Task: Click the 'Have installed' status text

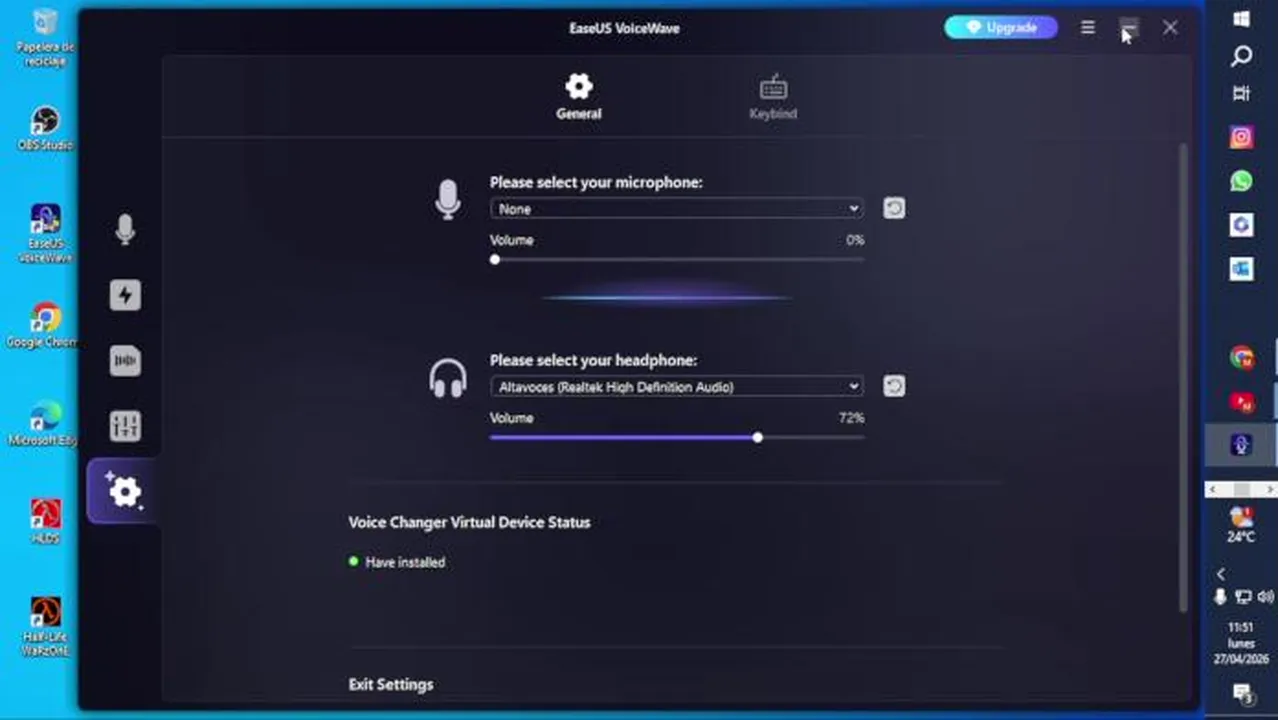Action: point(405,562)
